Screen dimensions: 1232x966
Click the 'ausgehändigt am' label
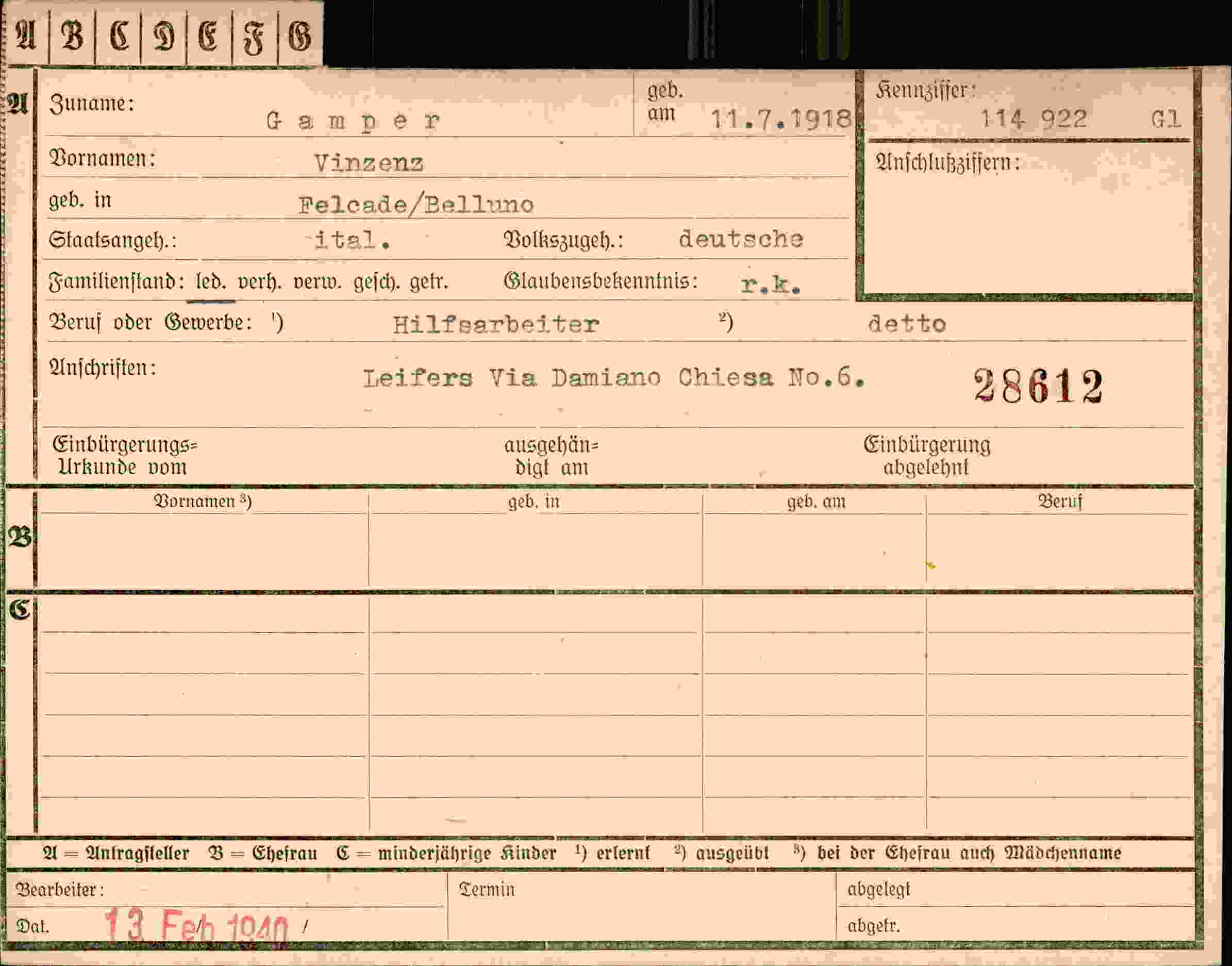pos(552,456)
